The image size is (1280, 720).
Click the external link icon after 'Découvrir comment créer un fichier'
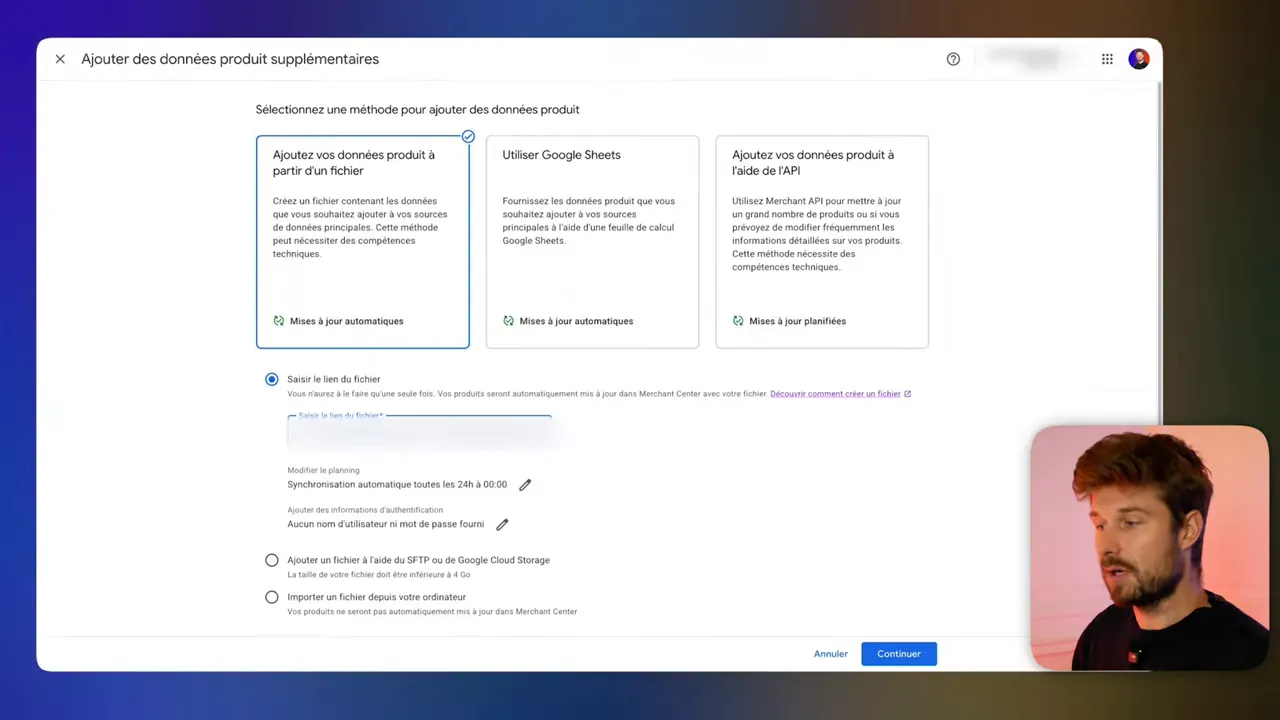tap(907, 393)
